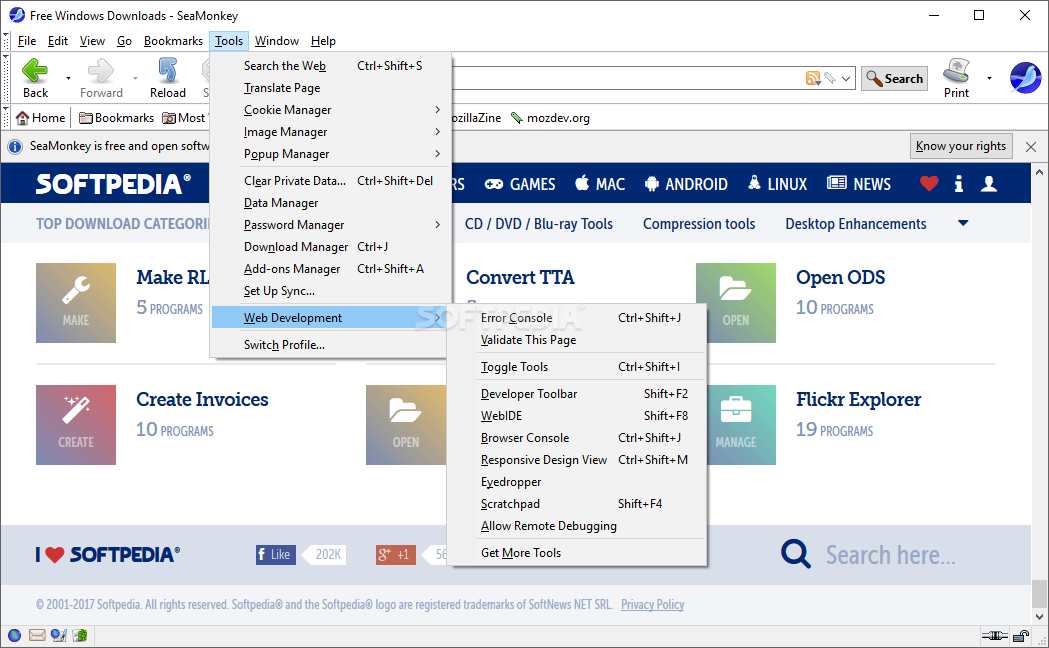Viewport: 1049px width, 648px height.
Task: Select Switch Profile menu item
Action: pyautogui.click(x=330, y=345)
